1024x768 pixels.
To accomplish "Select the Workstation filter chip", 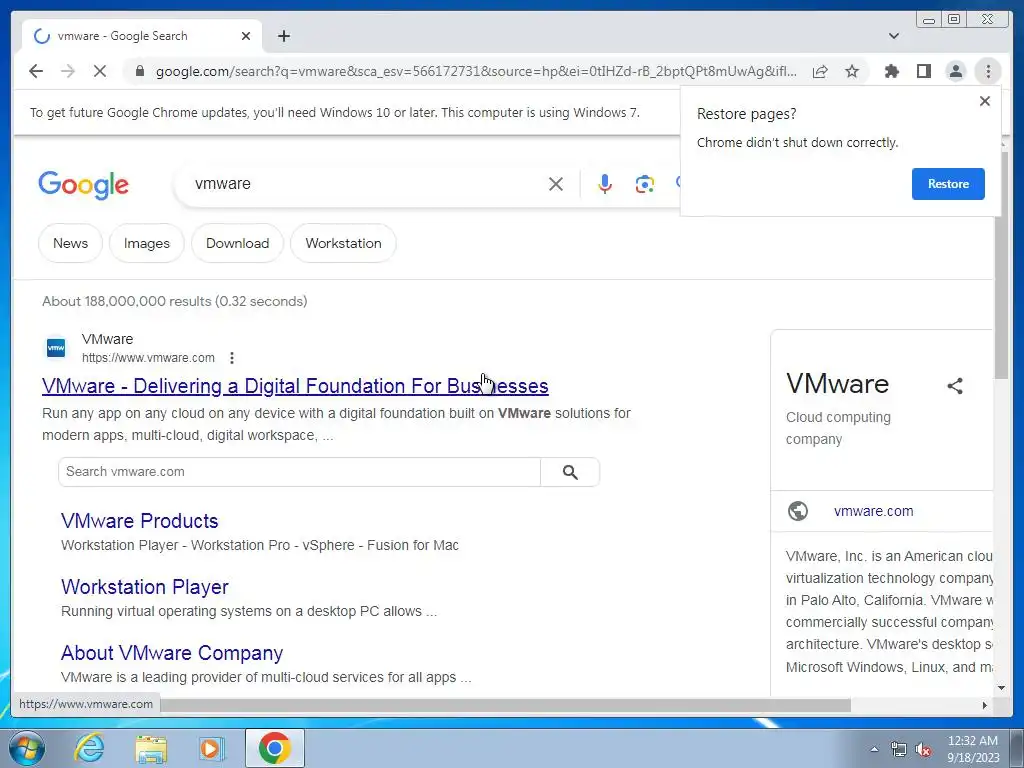I will [344, 243].
